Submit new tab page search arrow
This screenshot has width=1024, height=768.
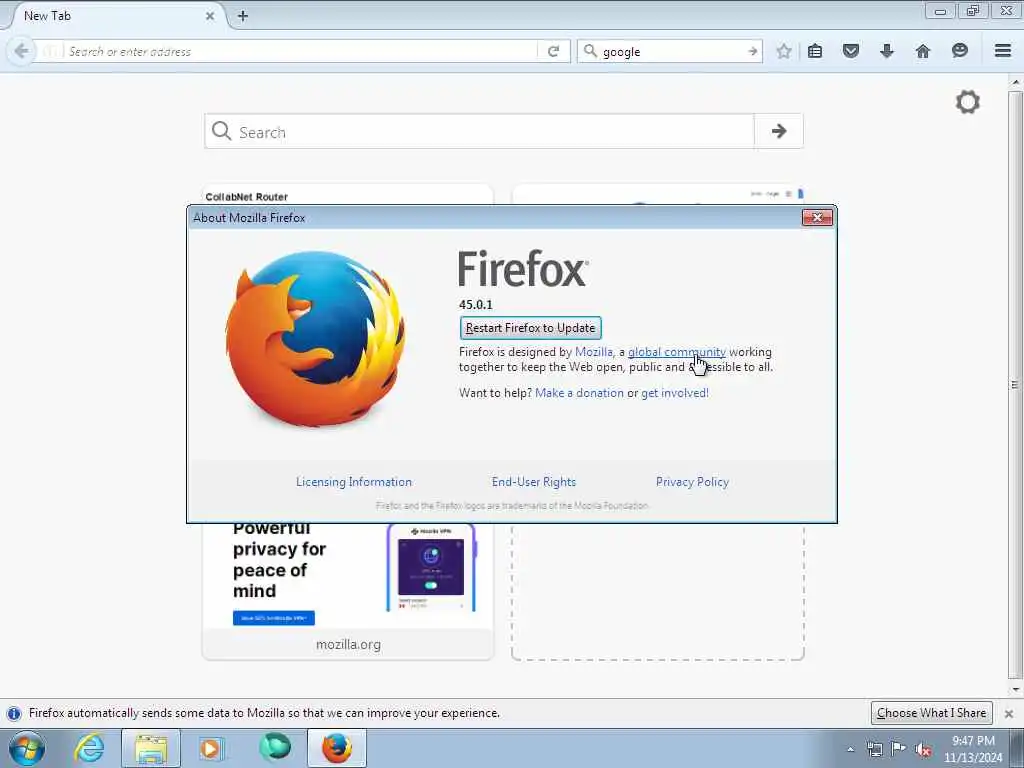778,131
